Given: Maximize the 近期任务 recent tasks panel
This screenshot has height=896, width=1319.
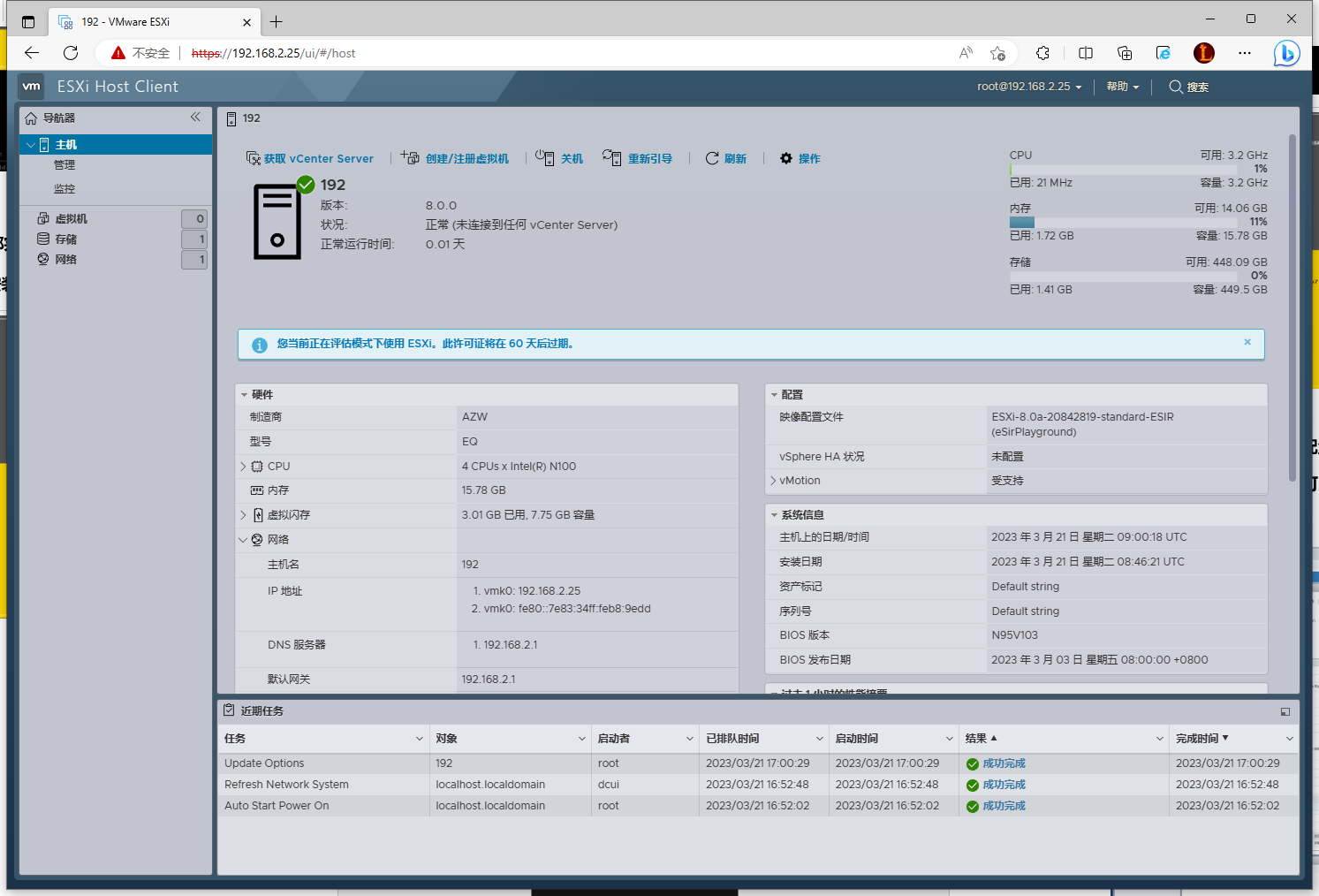Looking at the screenshot, I should [1285, 711].
